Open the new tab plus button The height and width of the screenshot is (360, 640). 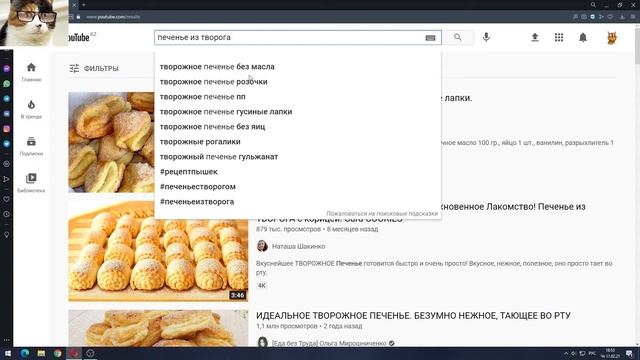[x=84, y=5]
